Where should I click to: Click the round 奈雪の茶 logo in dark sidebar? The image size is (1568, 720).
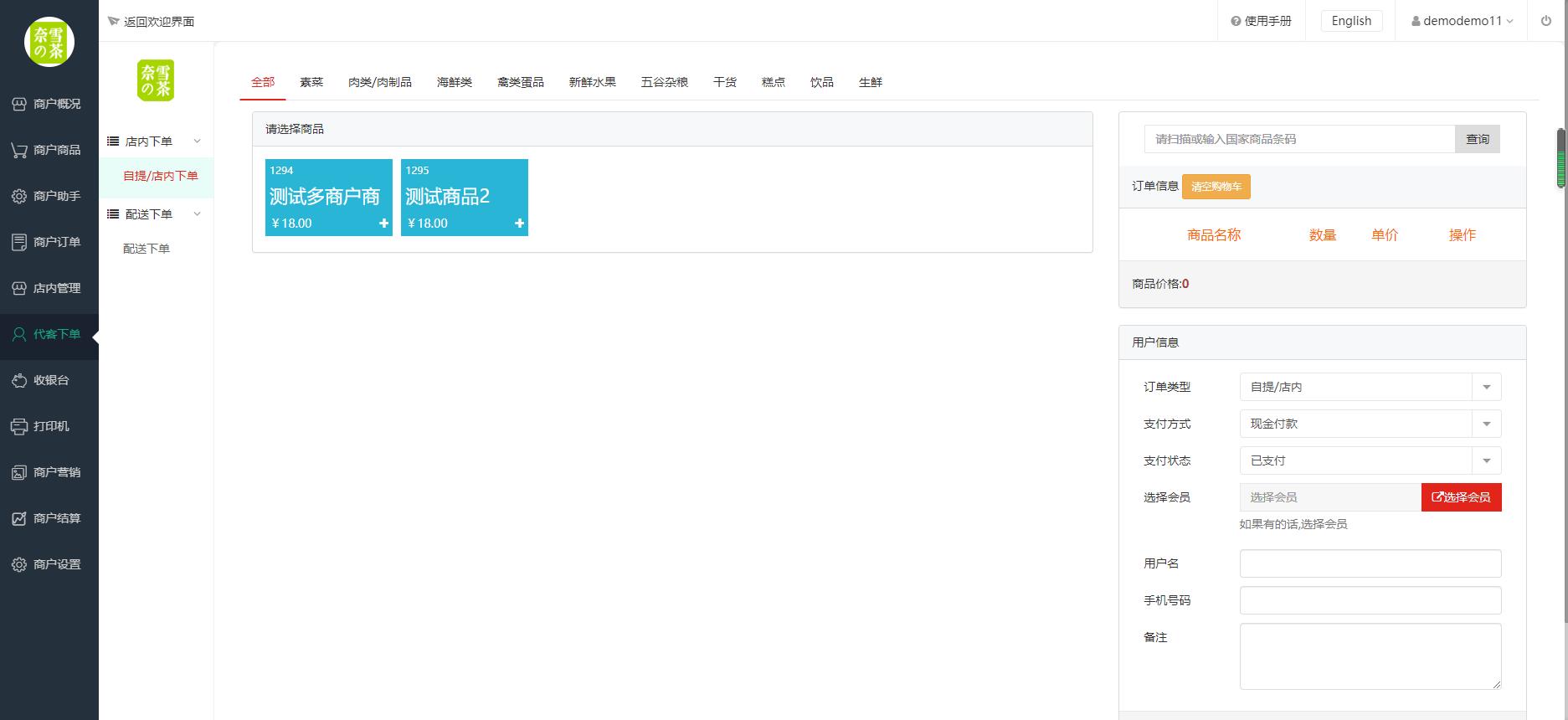pyautogui.click(x=49, y=42)
